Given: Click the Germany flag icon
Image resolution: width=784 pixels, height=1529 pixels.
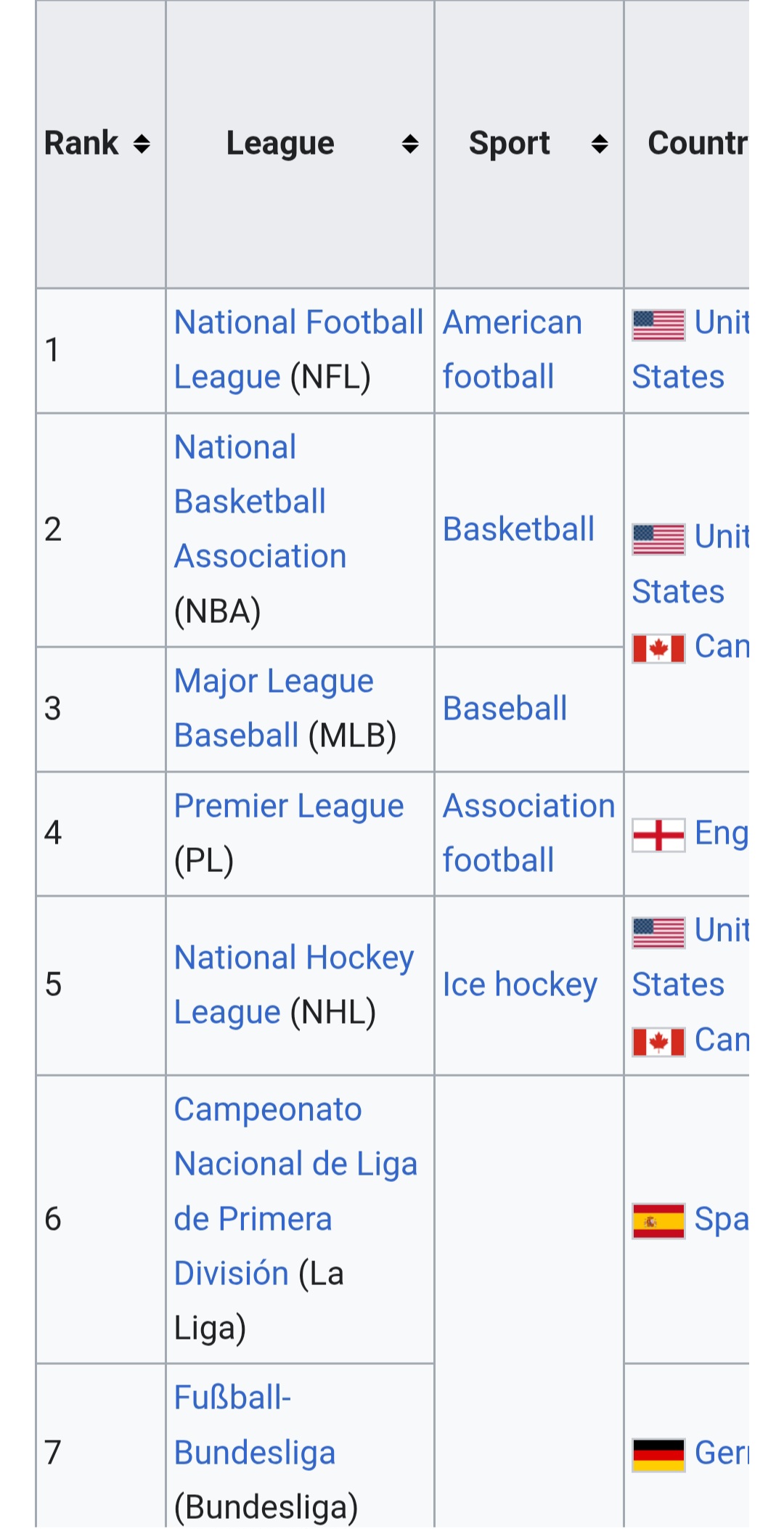Looking at the screenshot, I should (658, 1454).
